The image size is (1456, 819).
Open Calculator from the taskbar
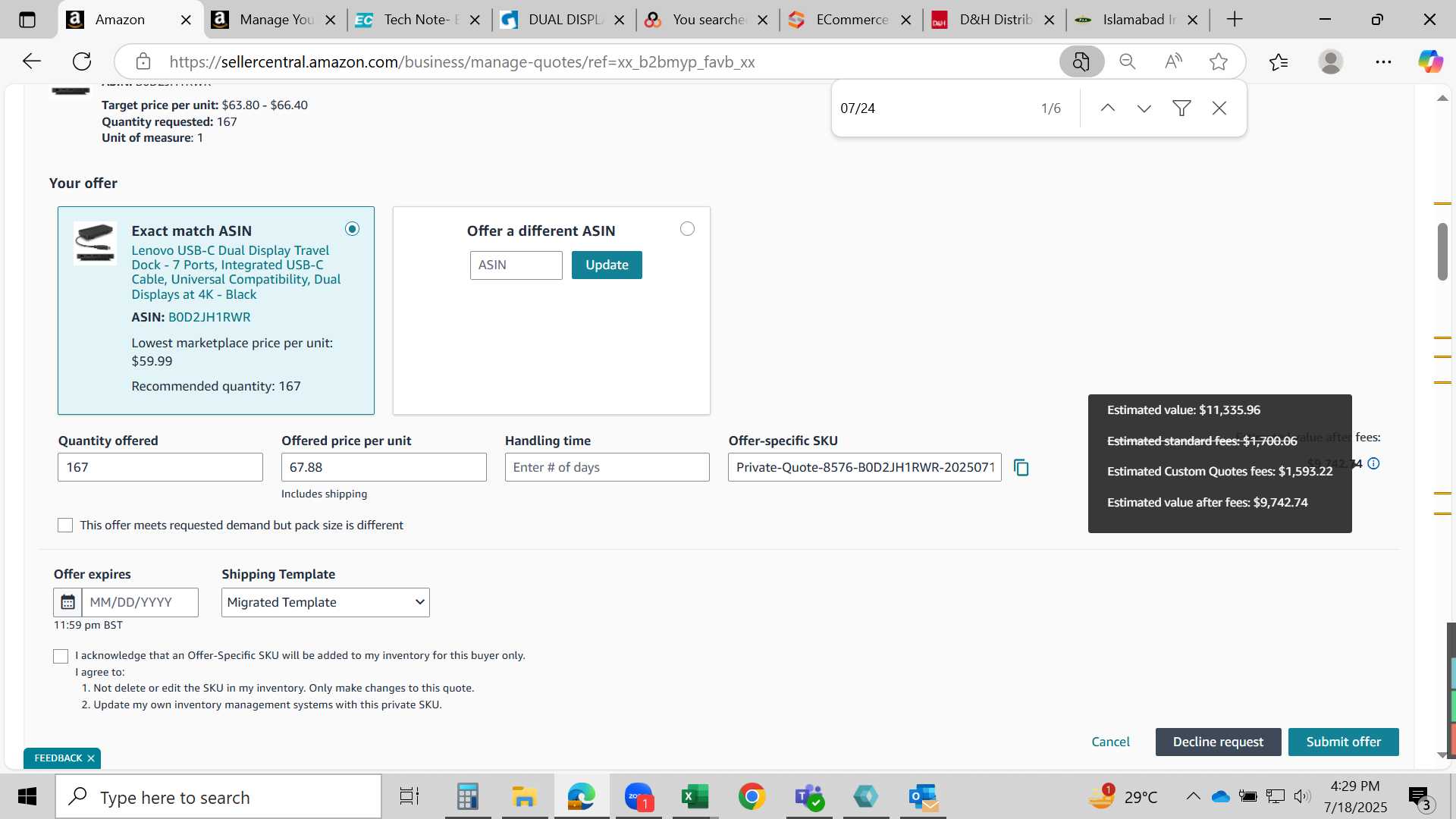467,797
